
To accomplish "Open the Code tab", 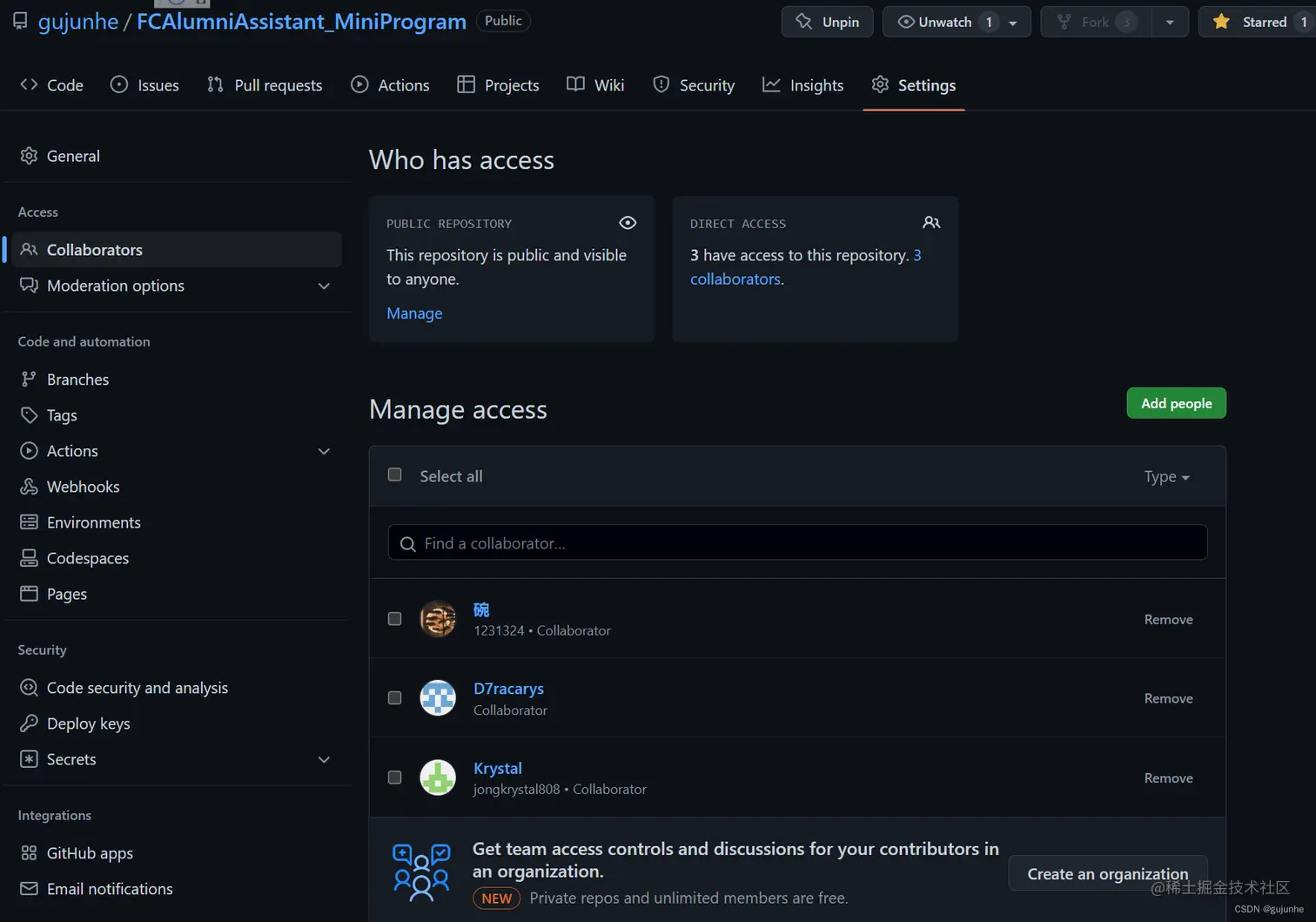I will 51,84.
